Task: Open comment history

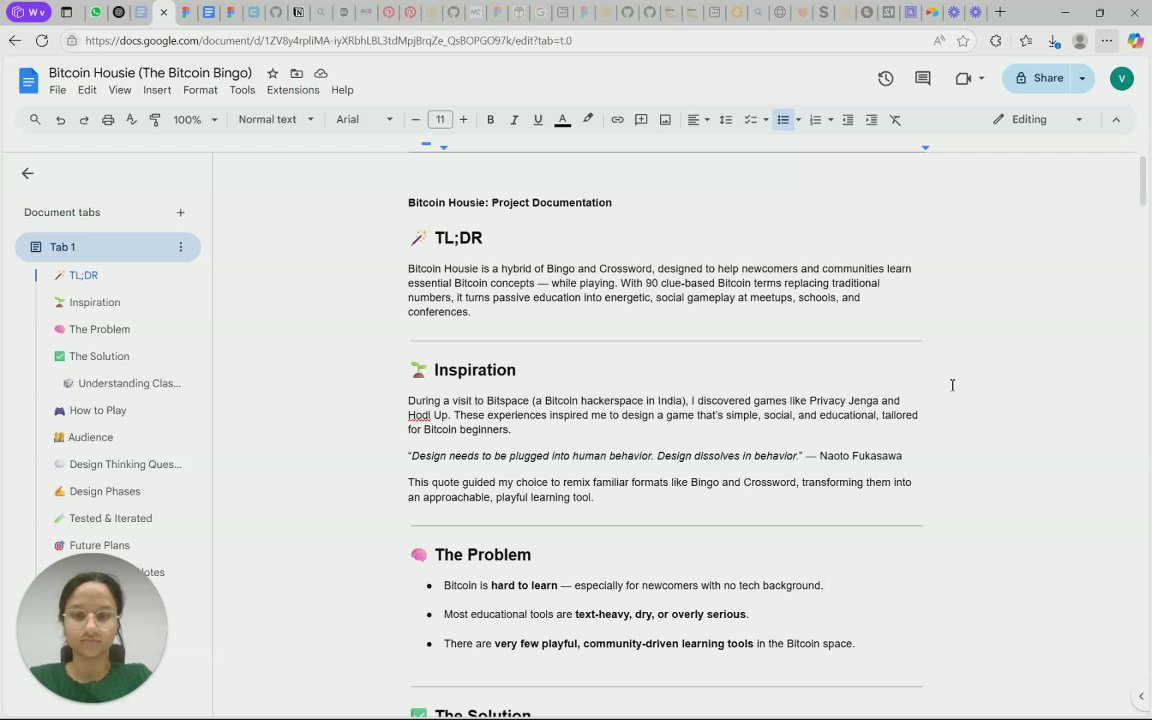Action: pyautogui.click(x=923, y=79)
